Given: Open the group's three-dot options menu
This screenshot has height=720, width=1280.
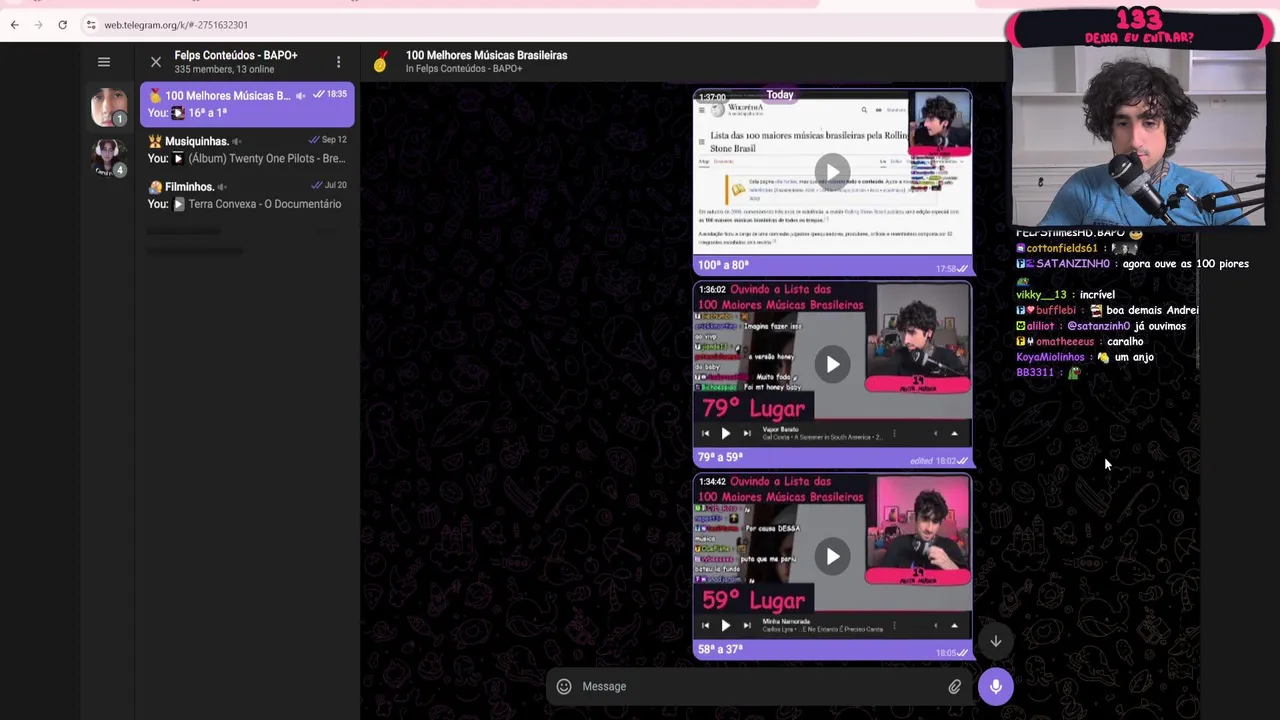Looking at the screenshot, I should (338, 62).
